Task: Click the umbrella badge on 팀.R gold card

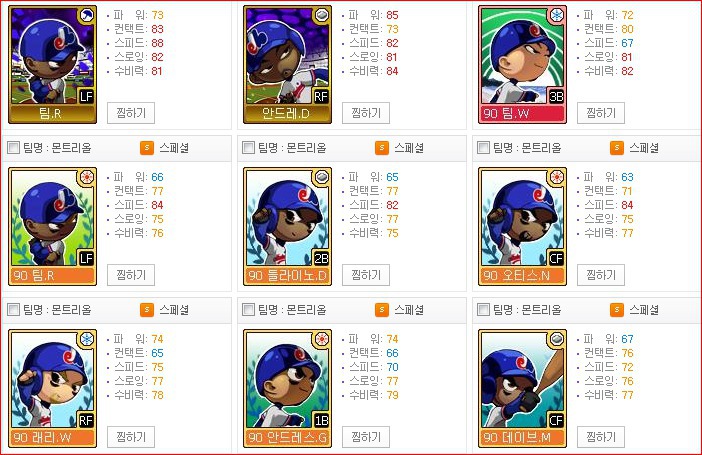Action: click(x=86, y=16)
